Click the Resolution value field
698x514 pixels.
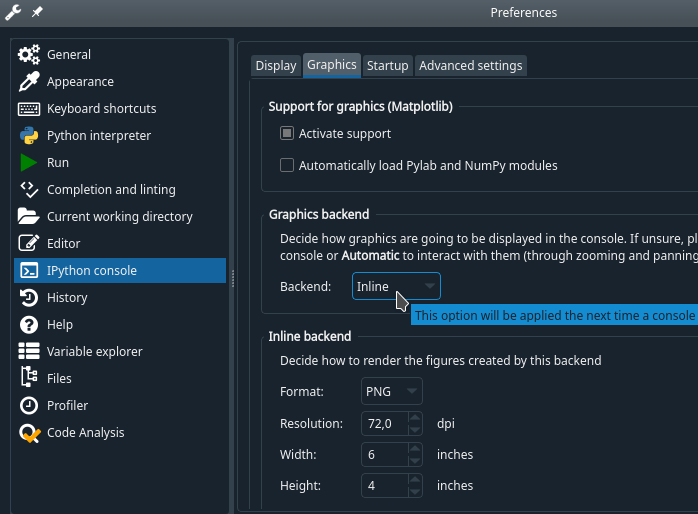click(384, 424)
